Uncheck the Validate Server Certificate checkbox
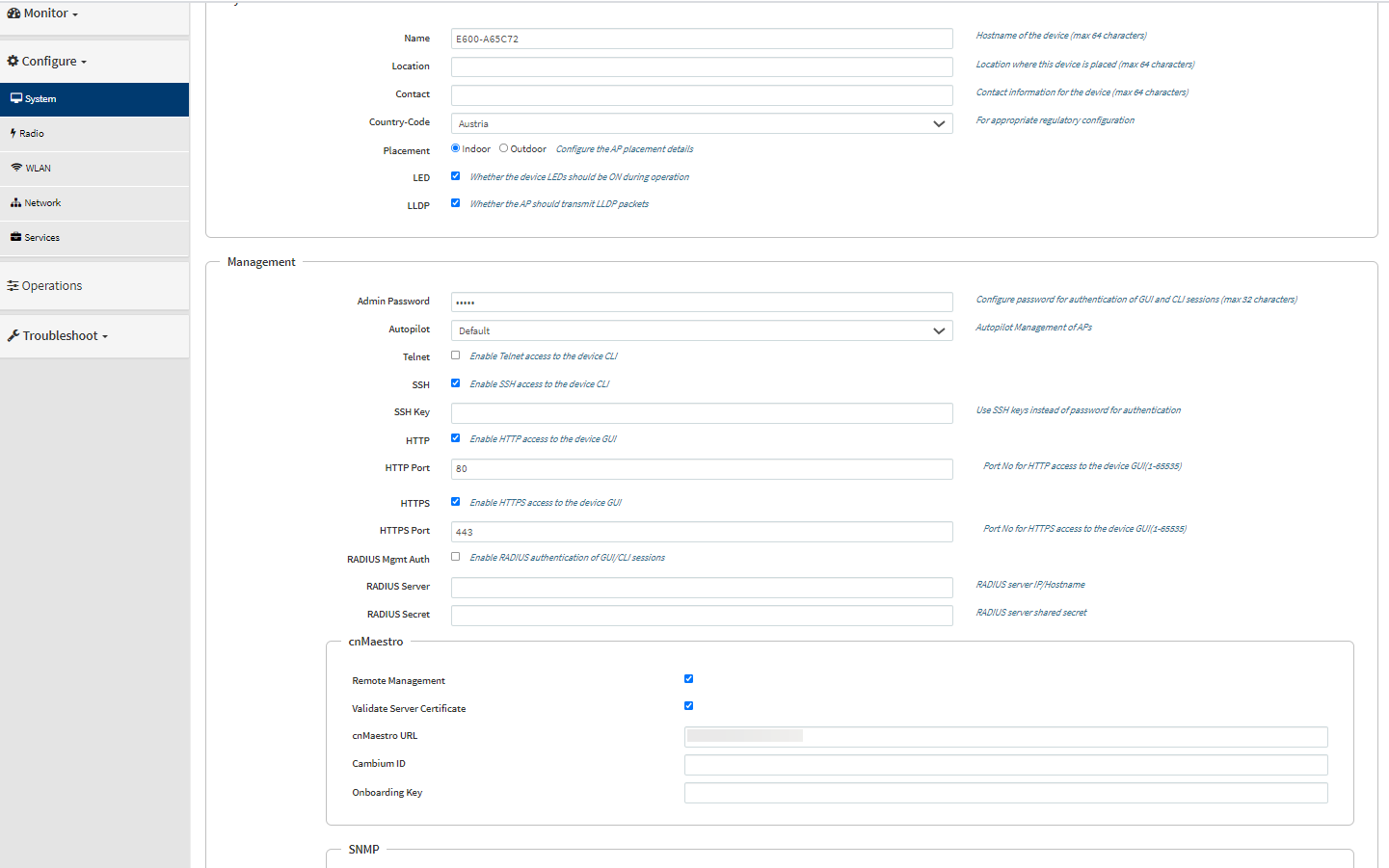 point(688,706)
